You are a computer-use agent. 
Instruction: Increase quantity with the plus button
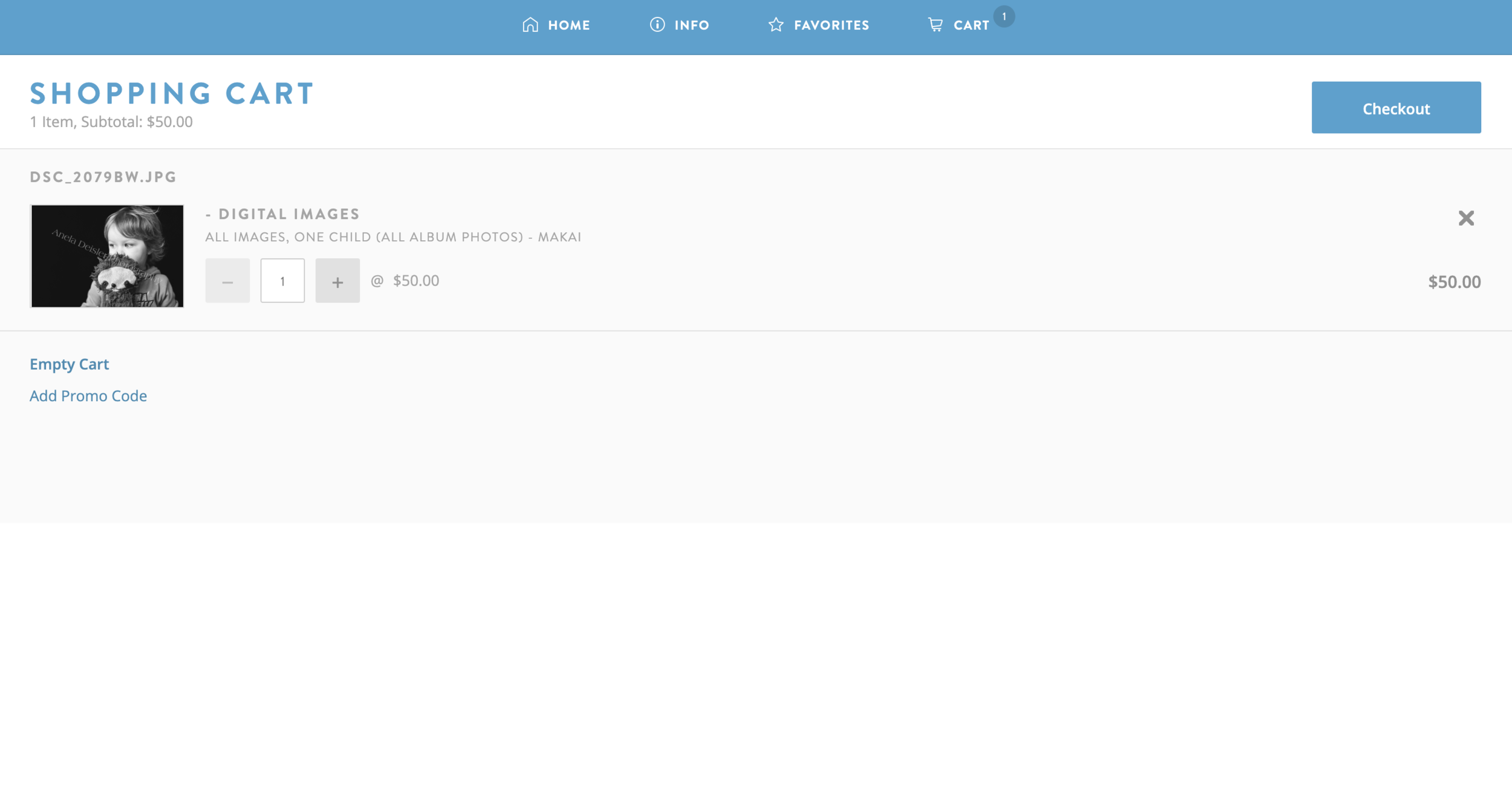337,281
